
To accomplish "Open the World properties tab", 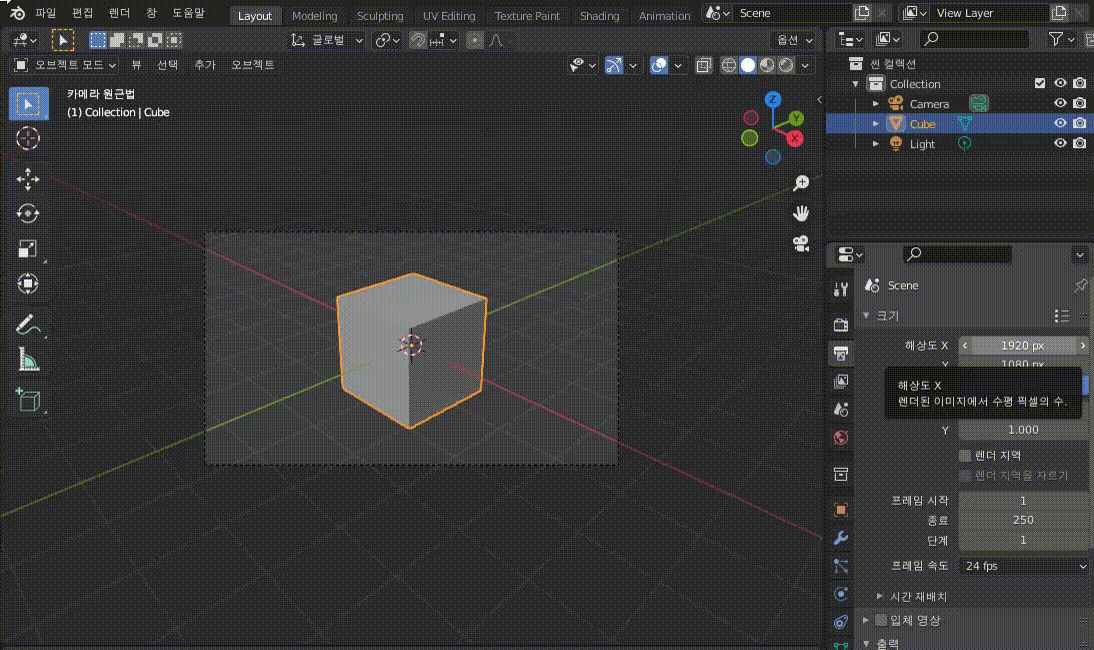I will [x=841, y=438].
